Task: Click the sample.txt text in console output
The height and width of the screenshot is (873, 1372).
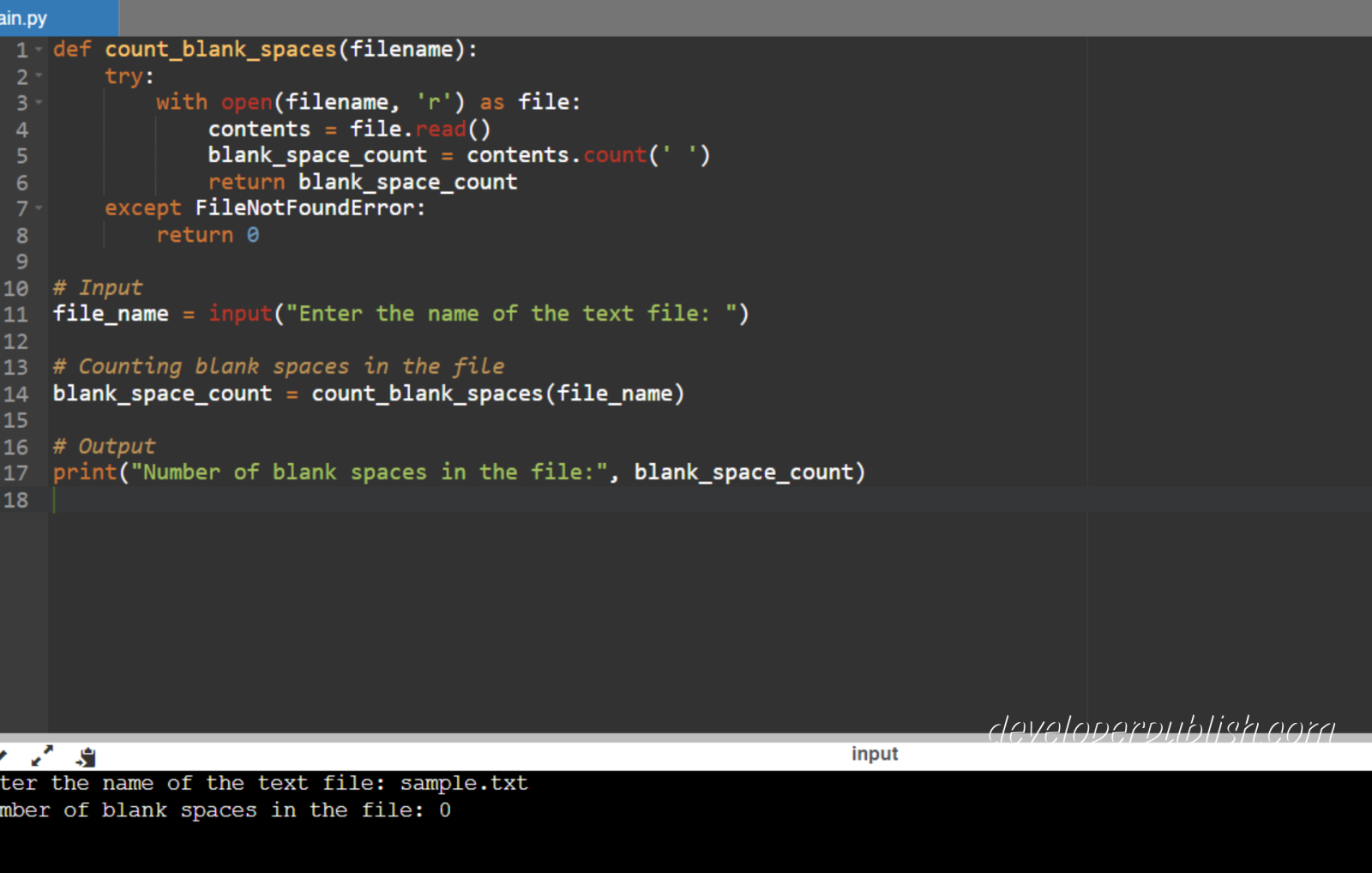Action: pos(463,782)
